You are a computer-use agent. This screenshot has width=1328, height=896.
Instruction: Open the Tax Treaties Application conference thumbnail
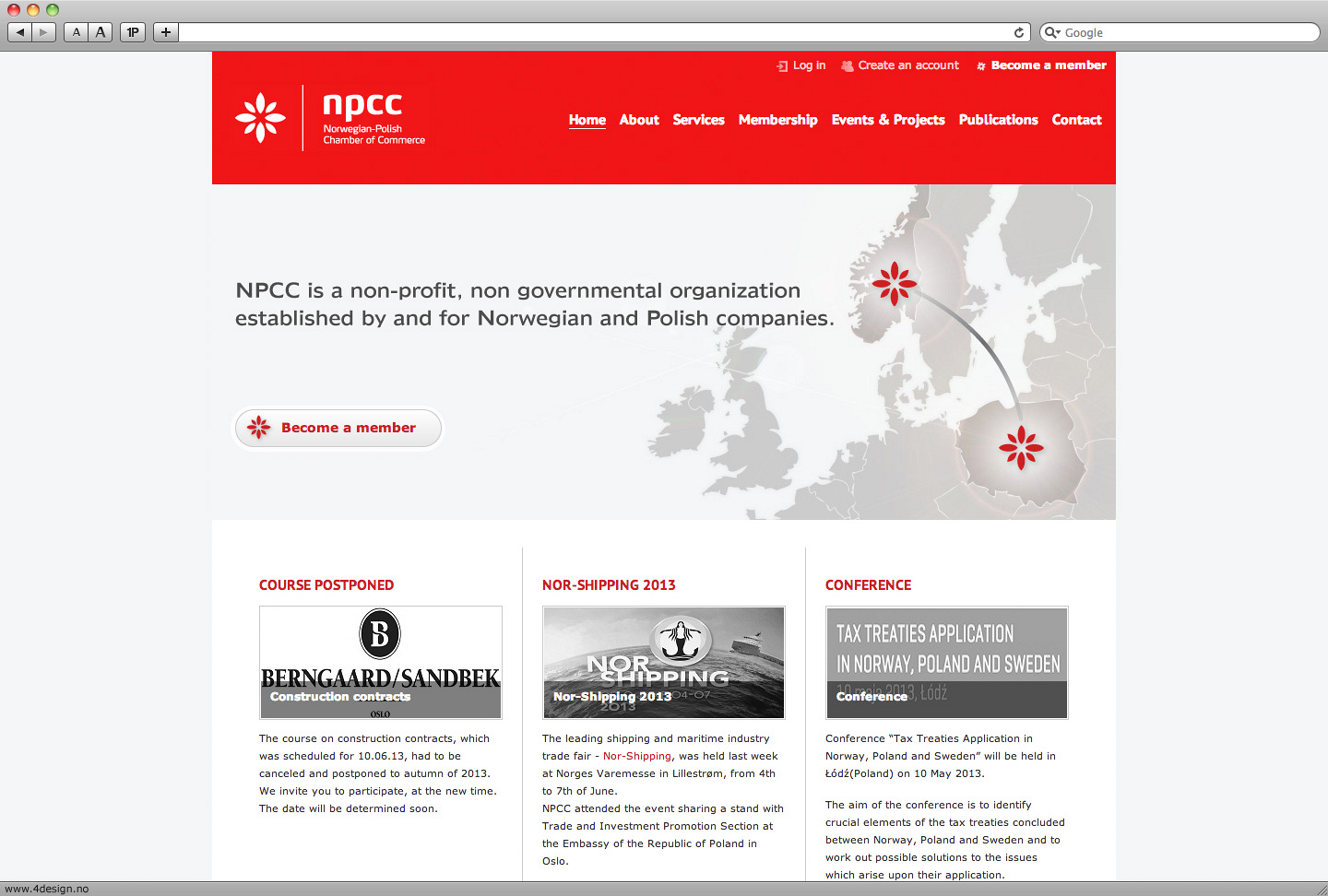coord(947,663)
